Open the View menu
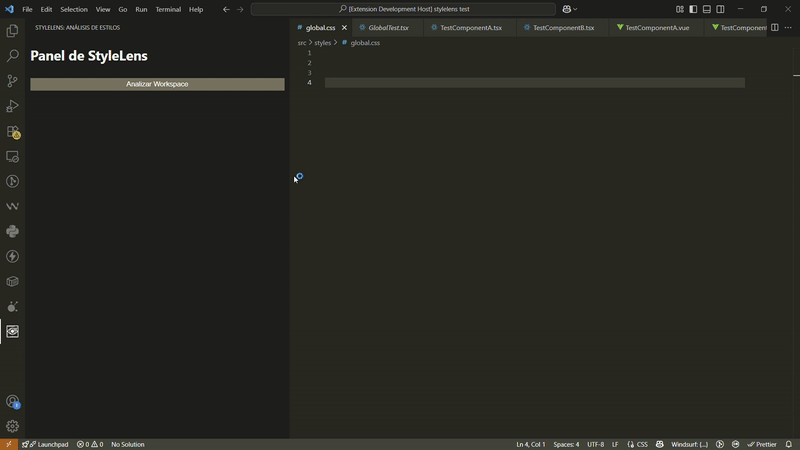The image size is (800, 450). (103, 9)
